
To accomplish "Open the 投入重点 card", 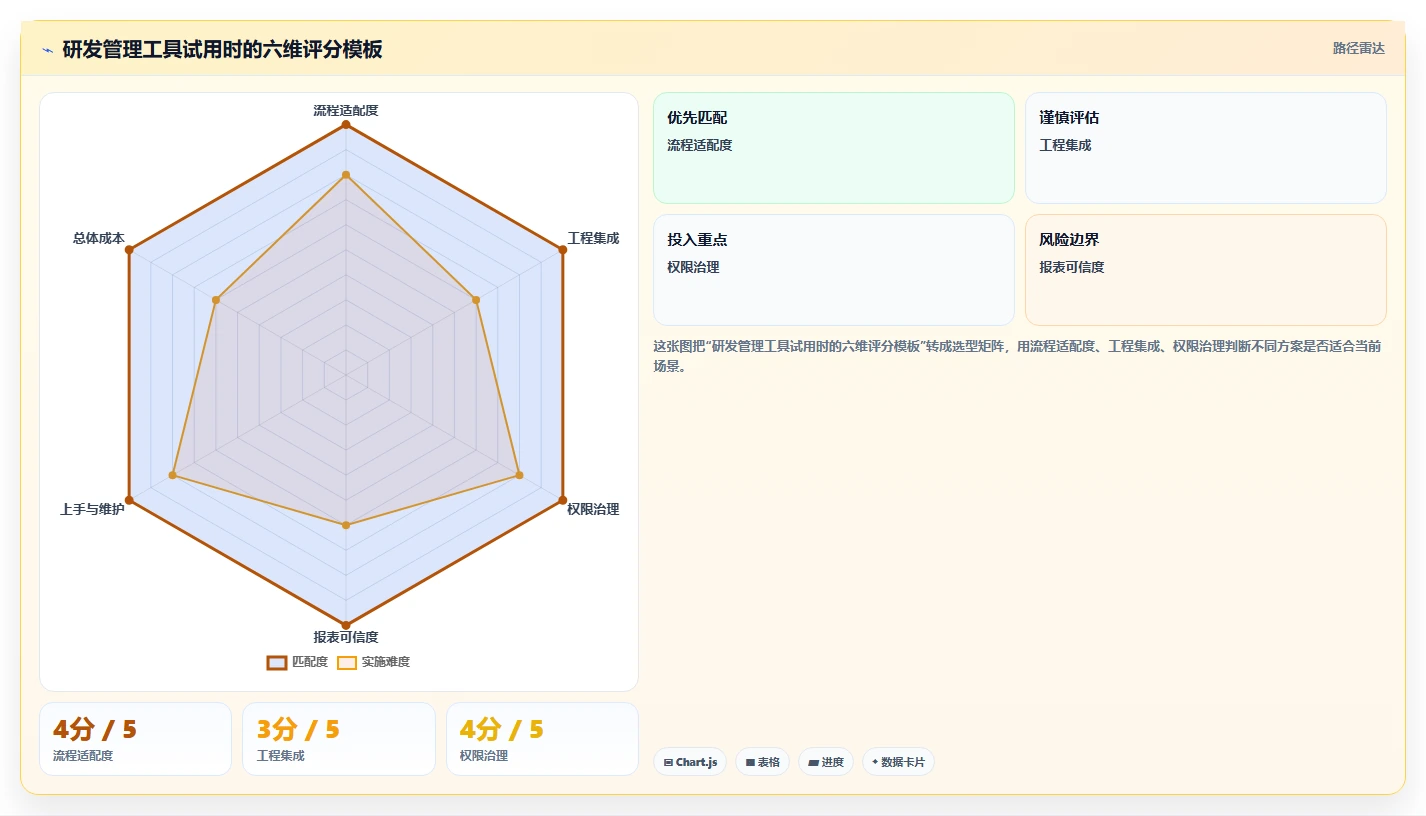I will coord(834,270).
